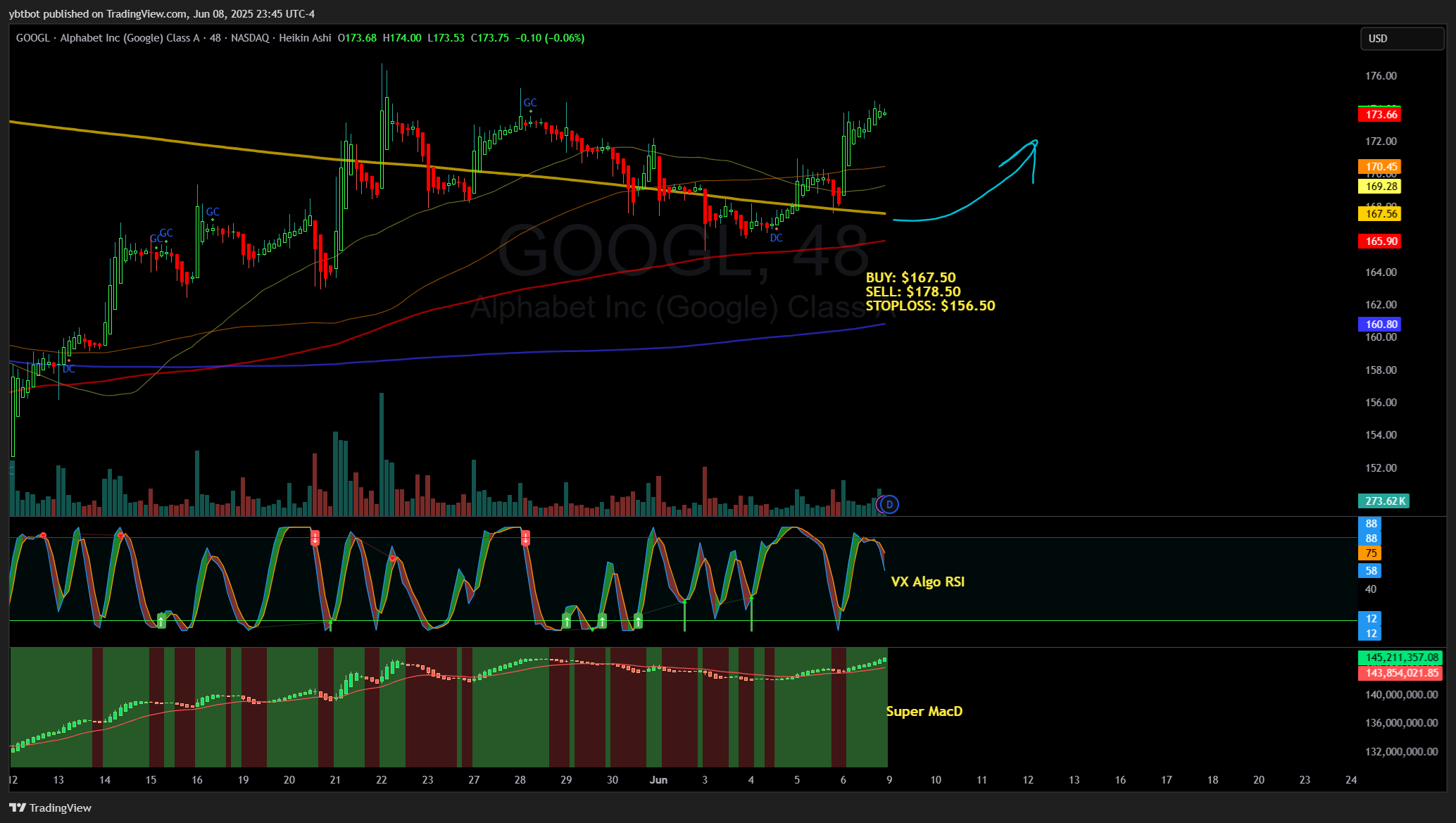Click the 162.00 price axis tick
The height and width of the screenshot is (823, 1456).
(x=1381, y=305)
